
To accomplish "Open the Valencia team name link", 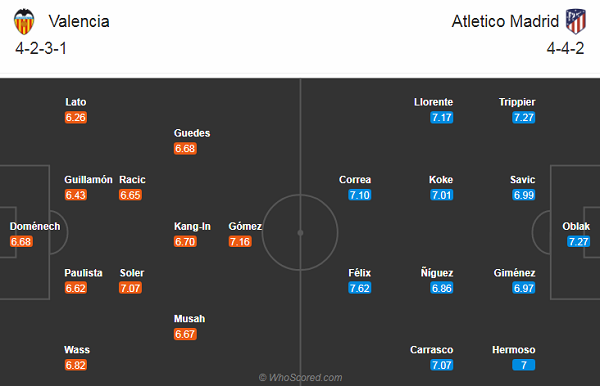I will 79,21.
